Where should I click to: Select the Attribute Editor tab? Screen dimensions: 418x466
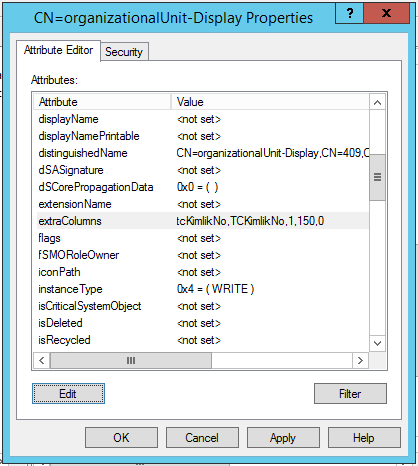point(58,50)
